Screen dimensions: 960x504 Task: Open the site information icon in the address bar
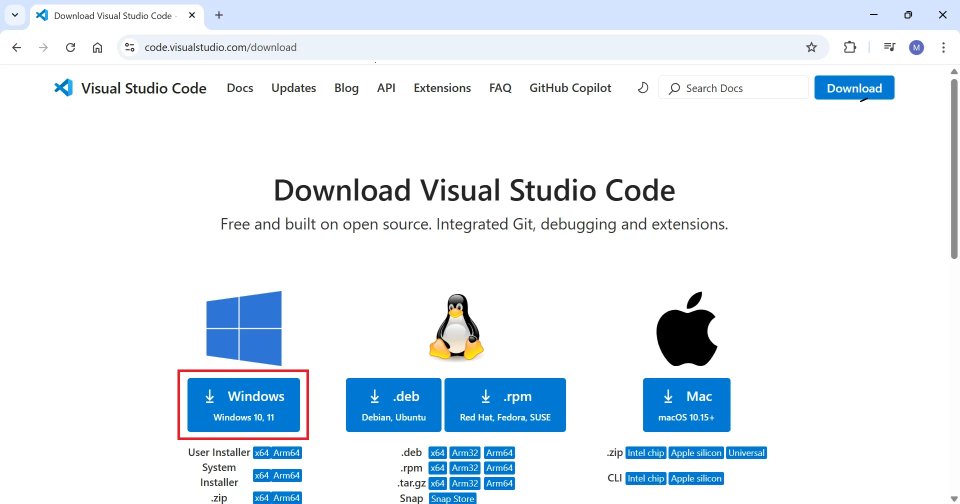pos(129,47)
